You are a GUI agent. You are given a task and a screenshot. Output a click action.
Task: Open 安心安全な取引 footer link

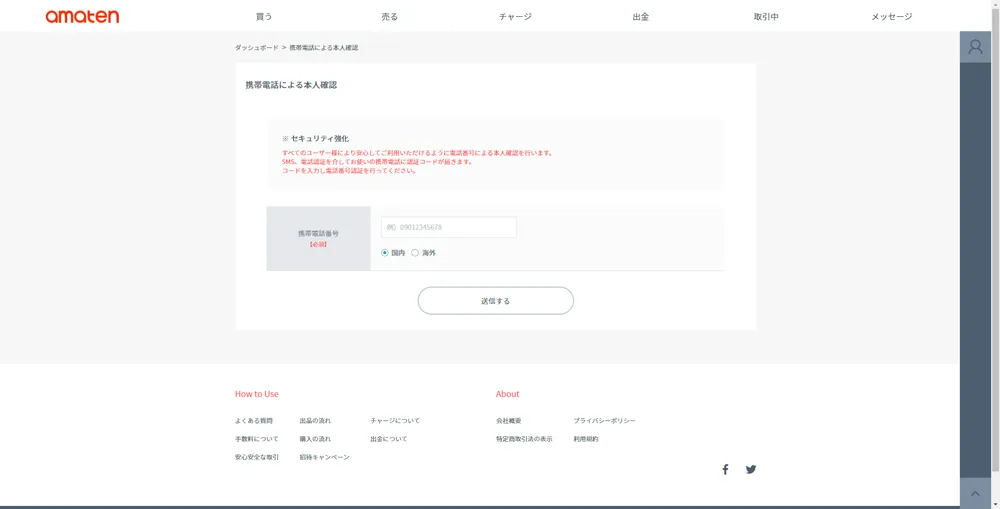click(256, 457)
